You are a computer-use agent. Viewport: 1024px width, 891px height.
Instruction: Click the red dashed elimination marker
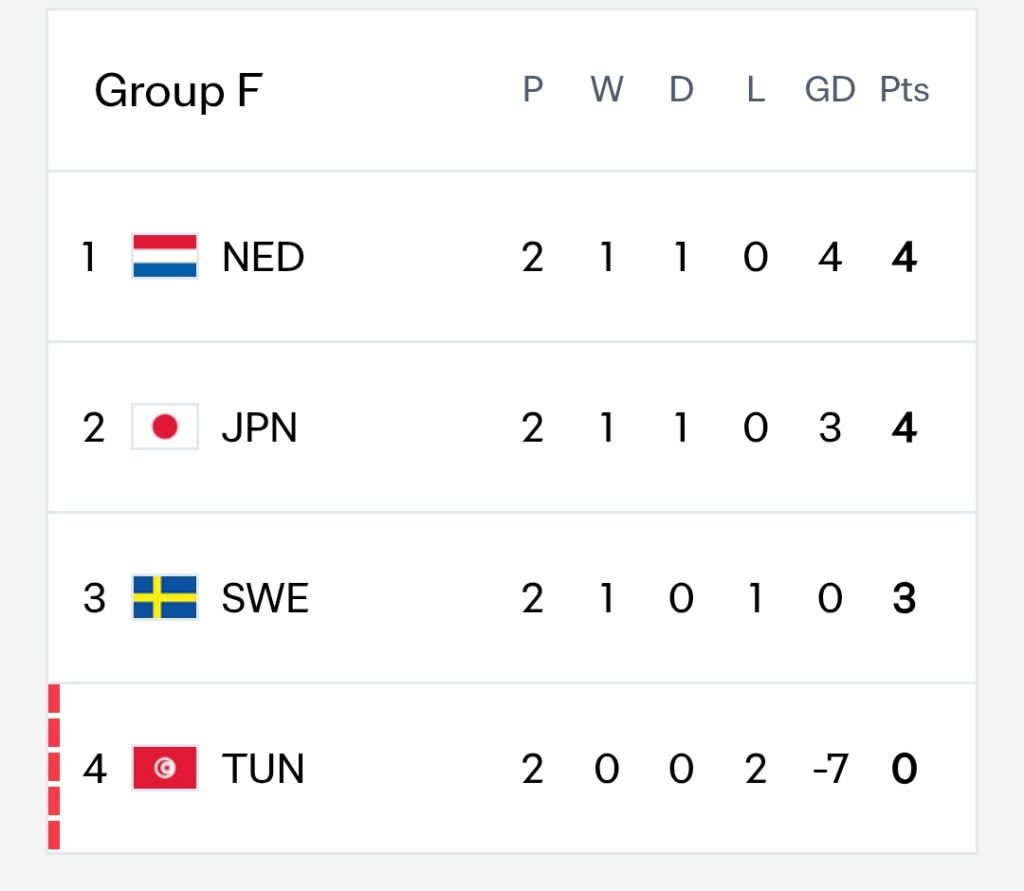[x=54, y=767]
